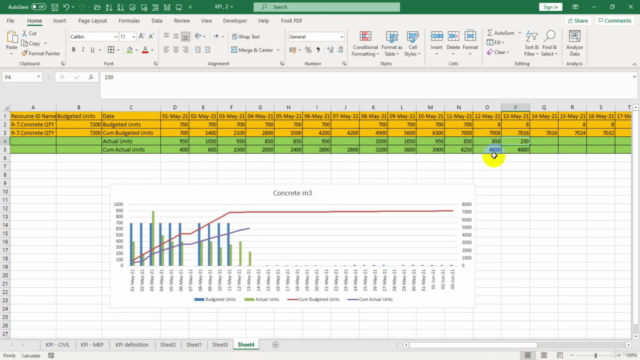Viewport: 640px width, 360px height.
Task: Open the File menu
Action: (11, 20)
